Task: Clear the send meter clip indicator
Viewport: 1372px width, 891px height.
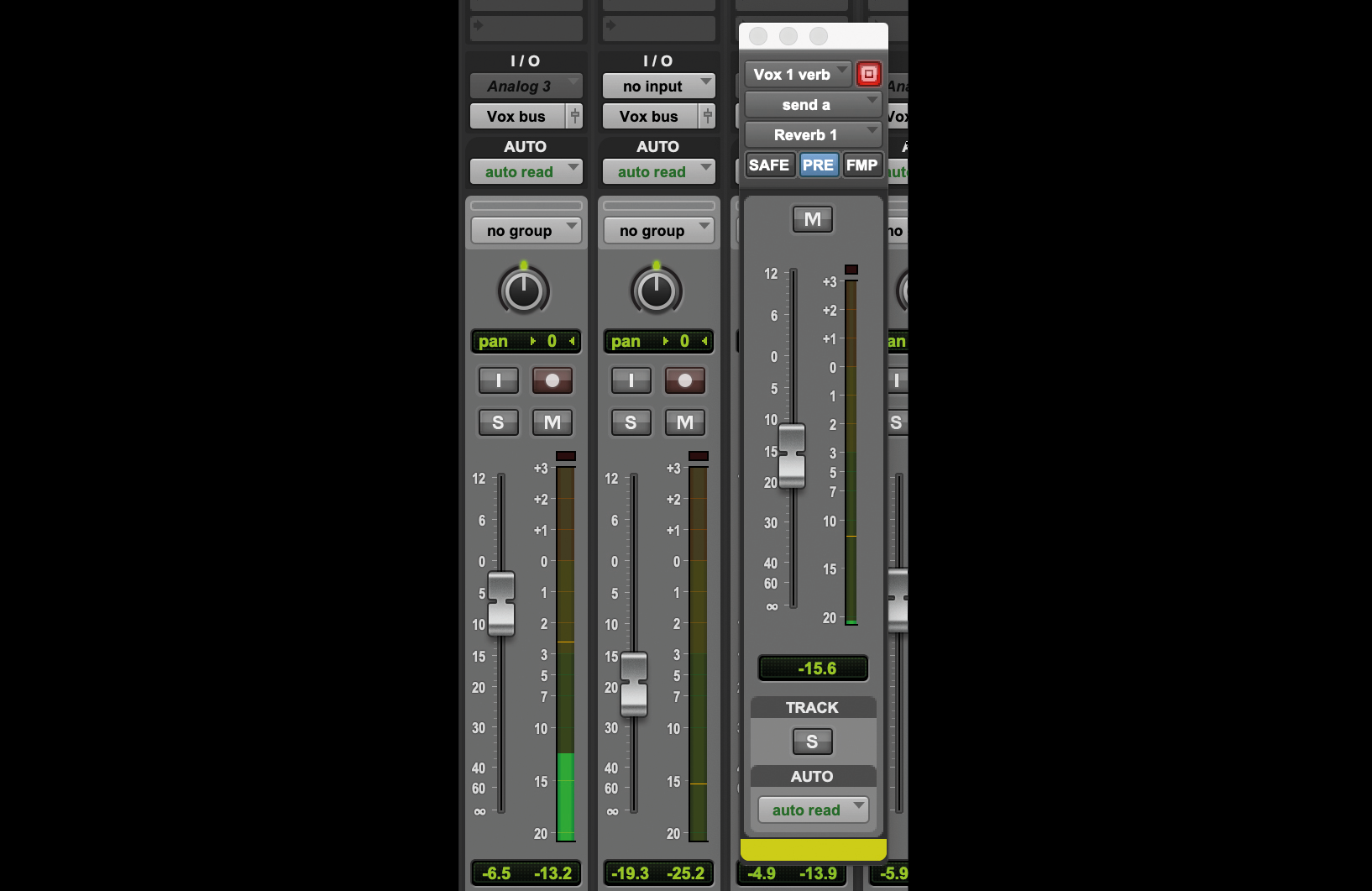Action: (851, 270)
